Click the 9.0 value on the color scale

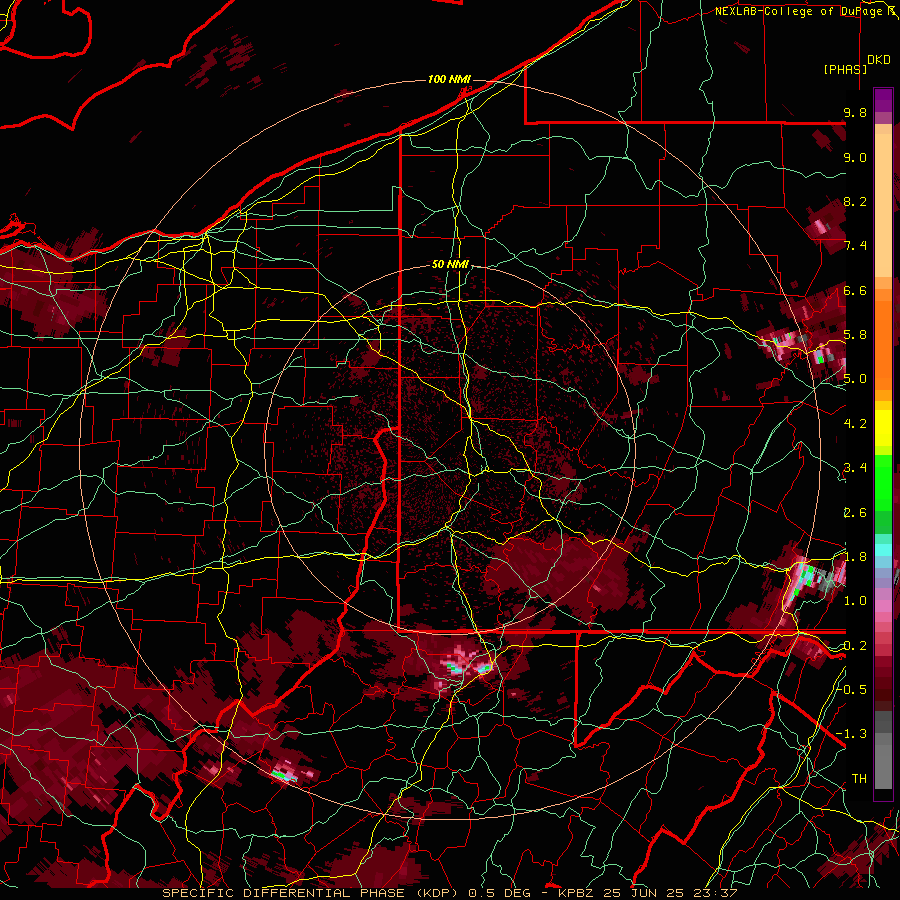pos(855,158)
